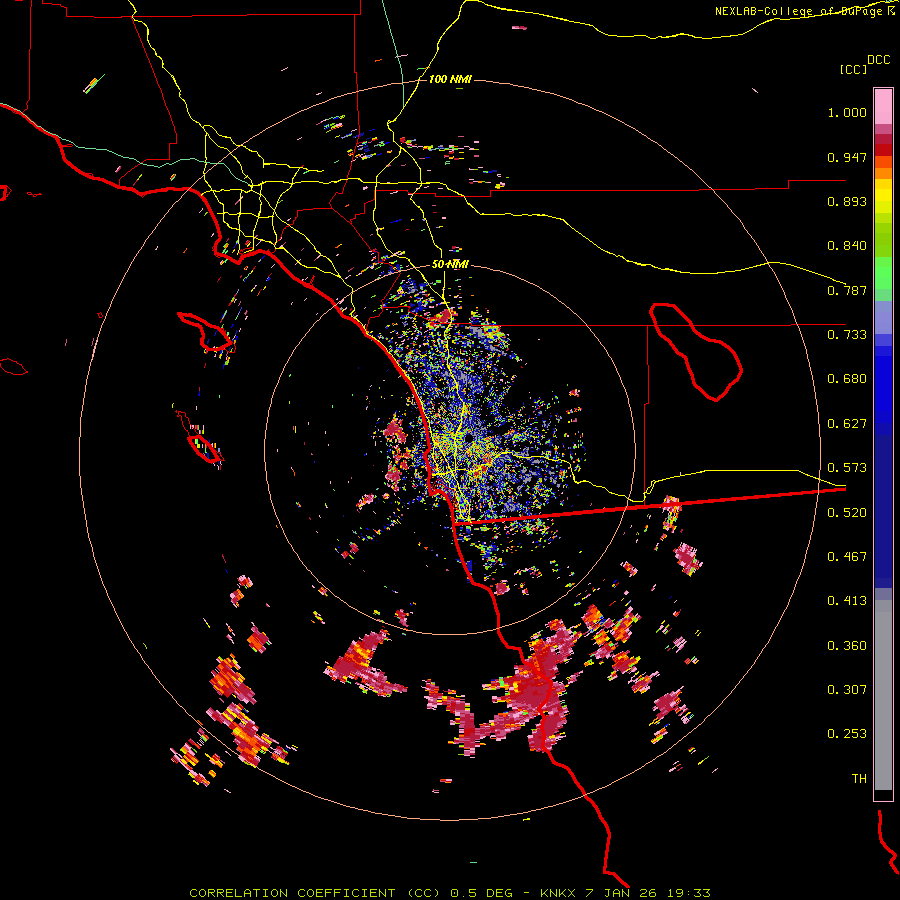Click the [CC] legend unit label
This screenshot has height=900, width=900.
(x=853, y=69)
